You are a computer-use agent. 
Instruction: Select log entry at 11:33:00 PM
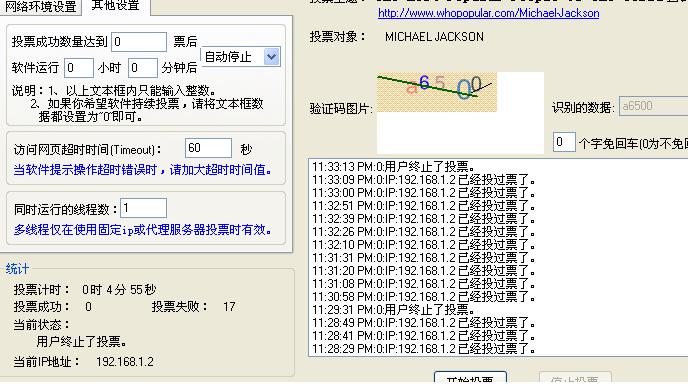[424, 193]
